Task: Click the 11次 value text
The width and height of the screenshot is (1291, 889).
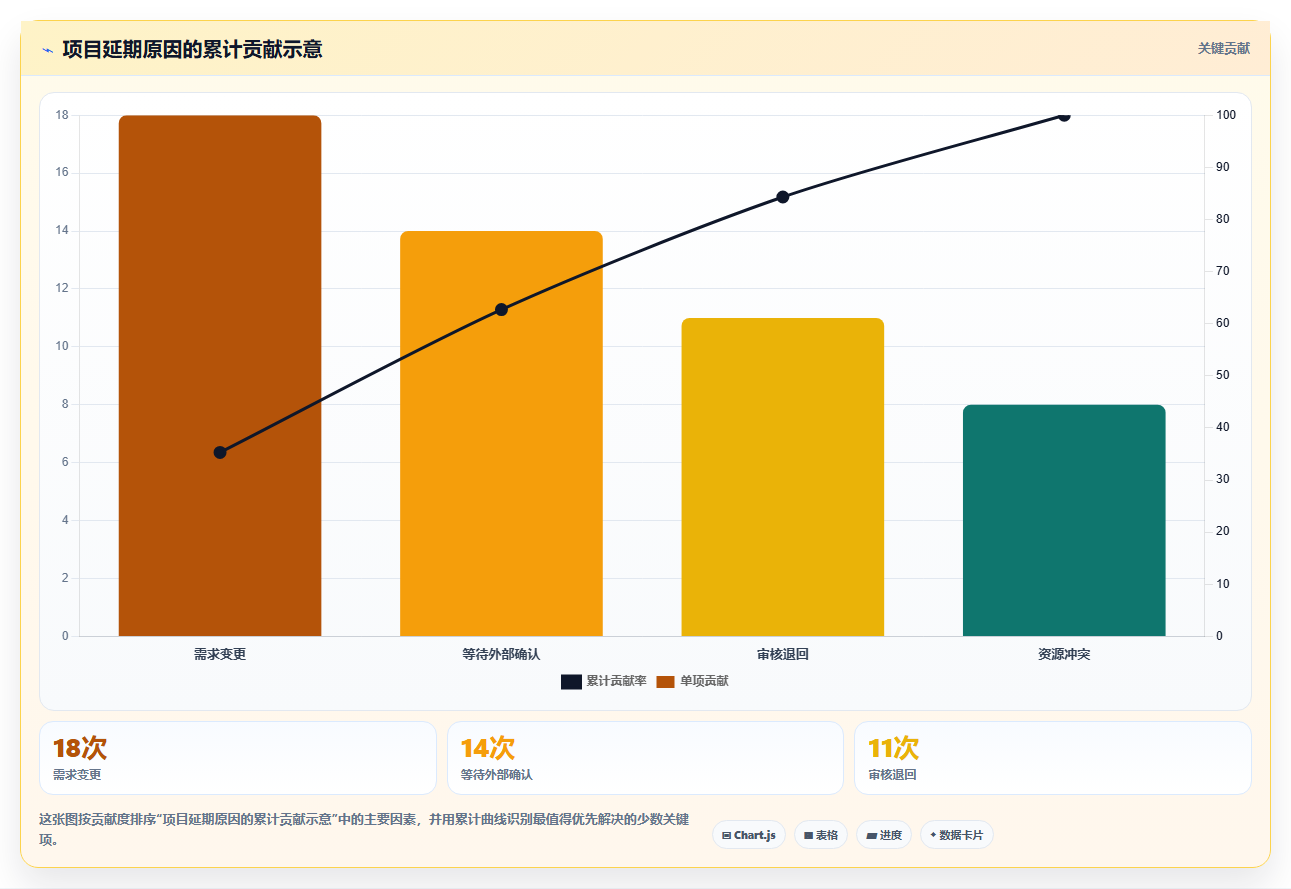Action: tap(893, 748)
